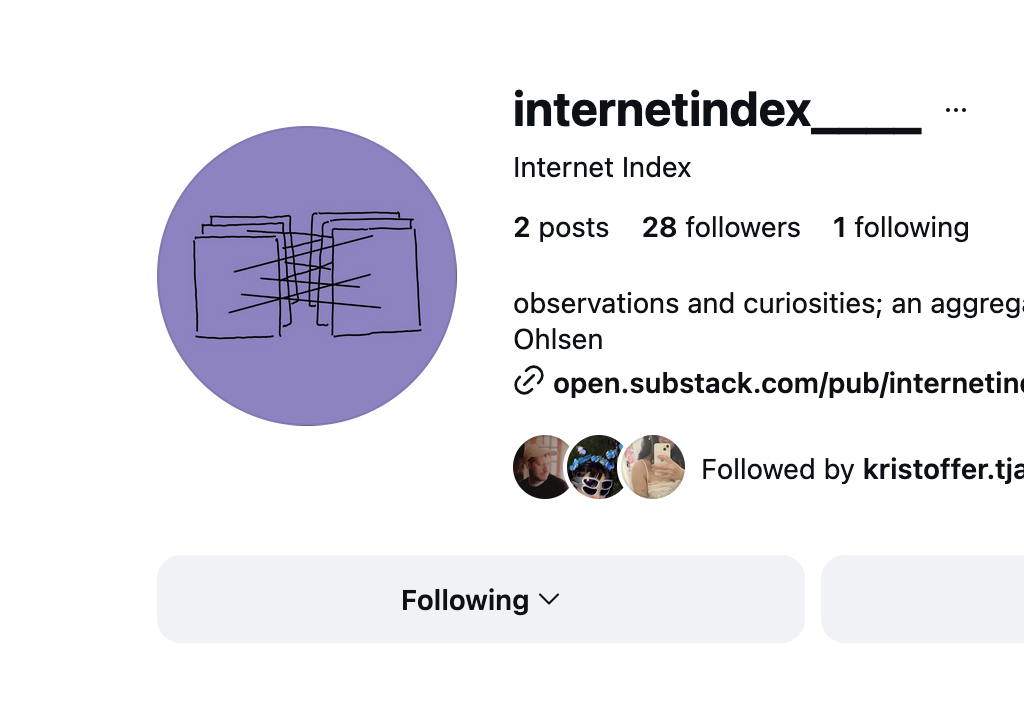Screen dimensions: 1024x720
Task: Click the 2 posts count
Action: [x=561, y=228]
